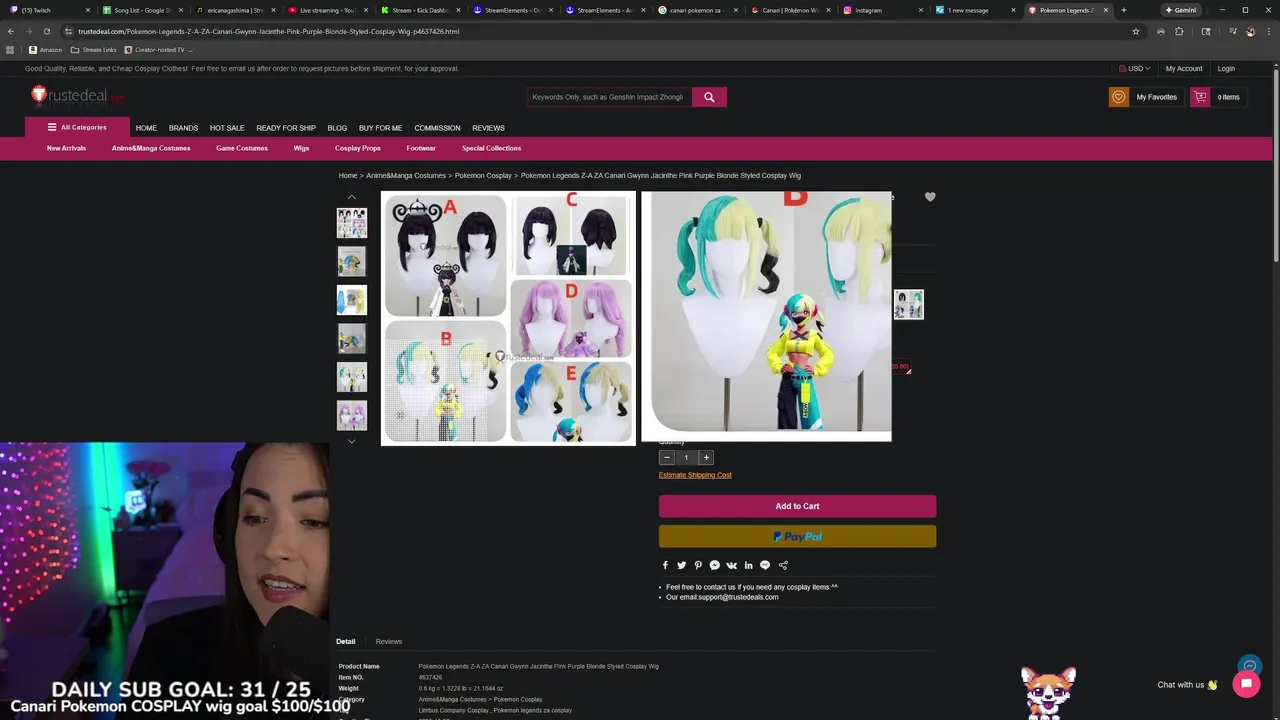The image size is (1280, 720).
Task: Open browser extensions puzzle icon
Action: (1179, 31)
